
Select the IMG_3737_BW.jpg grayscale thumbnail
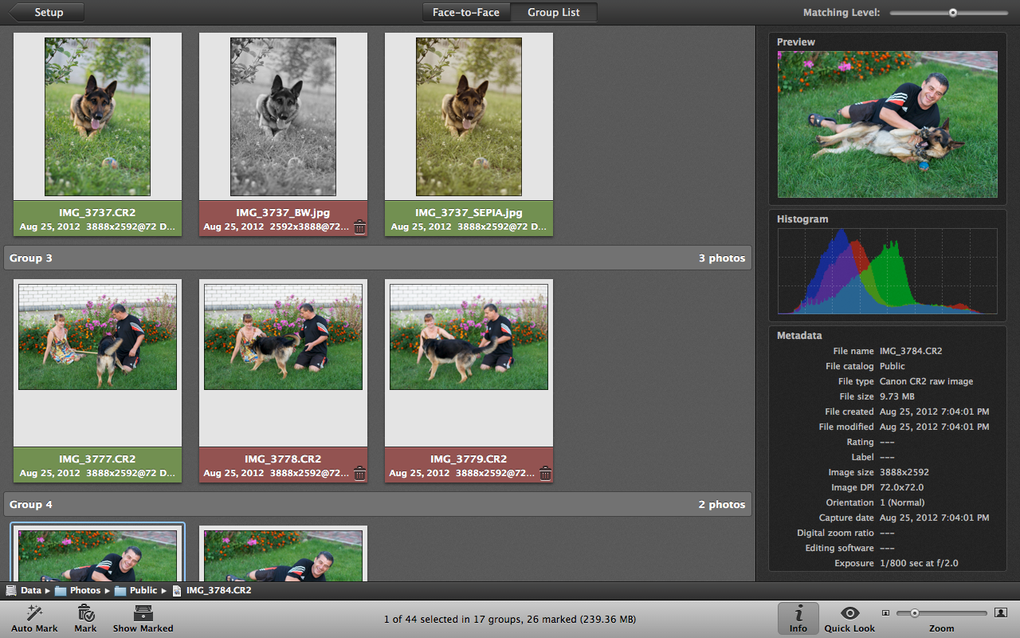[283, 116]
